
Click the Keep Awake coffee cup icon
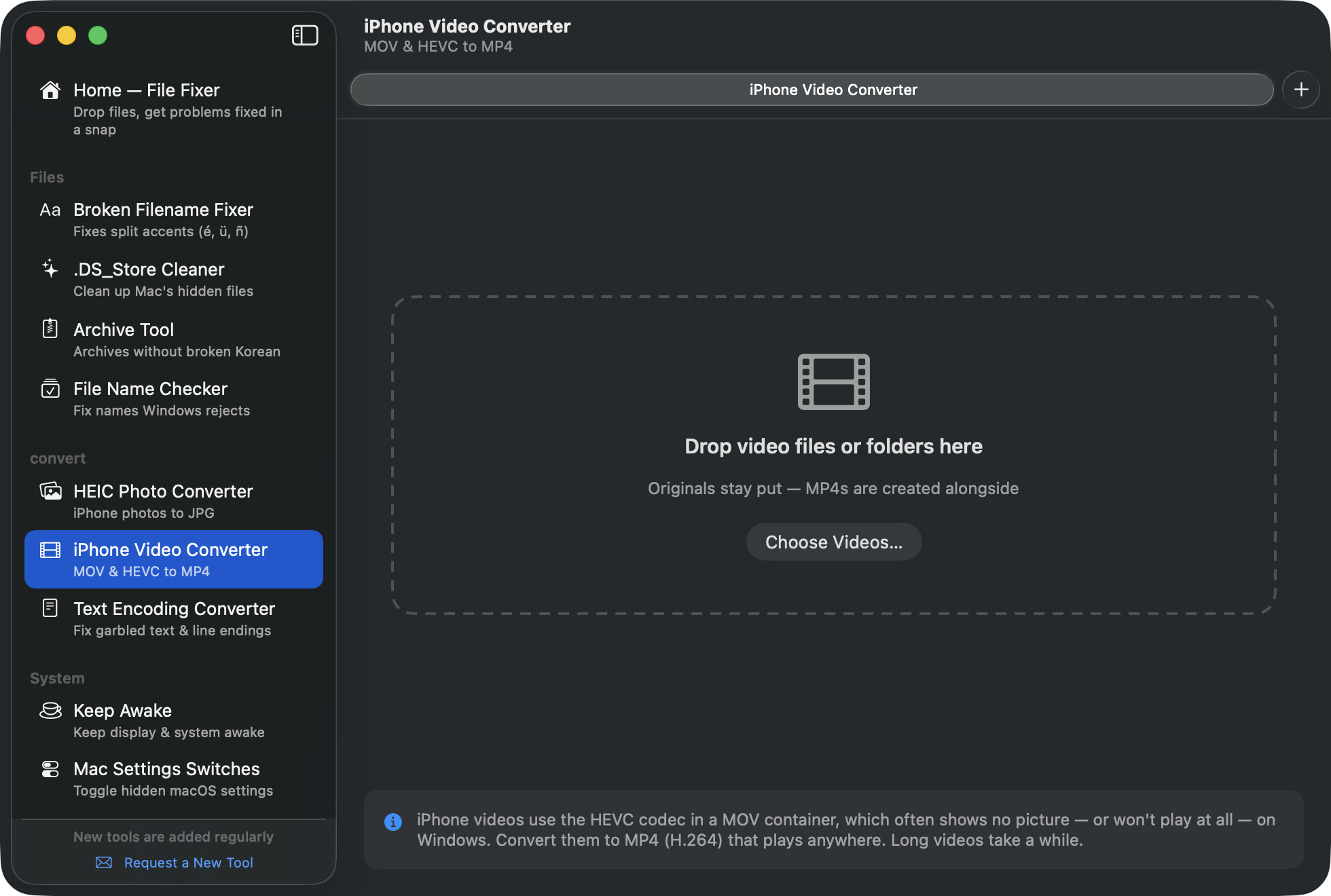pos(50,710)
